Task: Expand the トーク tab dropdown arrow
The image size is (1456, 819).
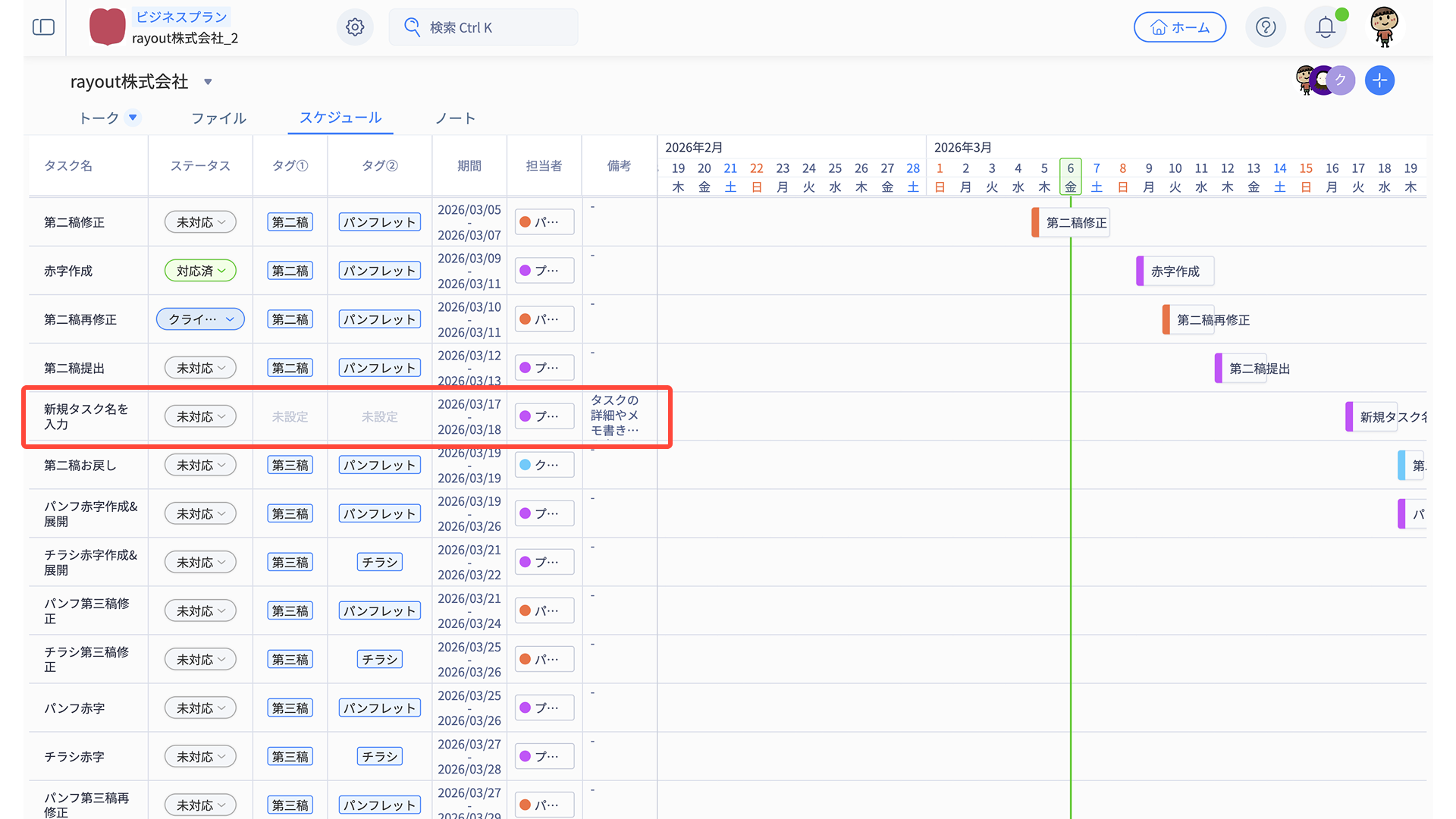Action: [133, 118]
